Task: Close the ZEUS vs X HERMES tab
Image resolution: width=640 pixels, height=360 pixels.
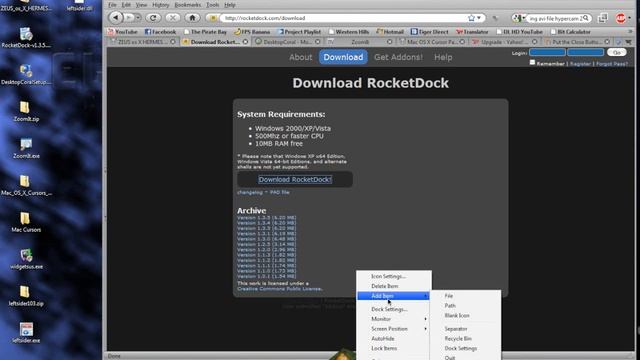Action: 173,42
